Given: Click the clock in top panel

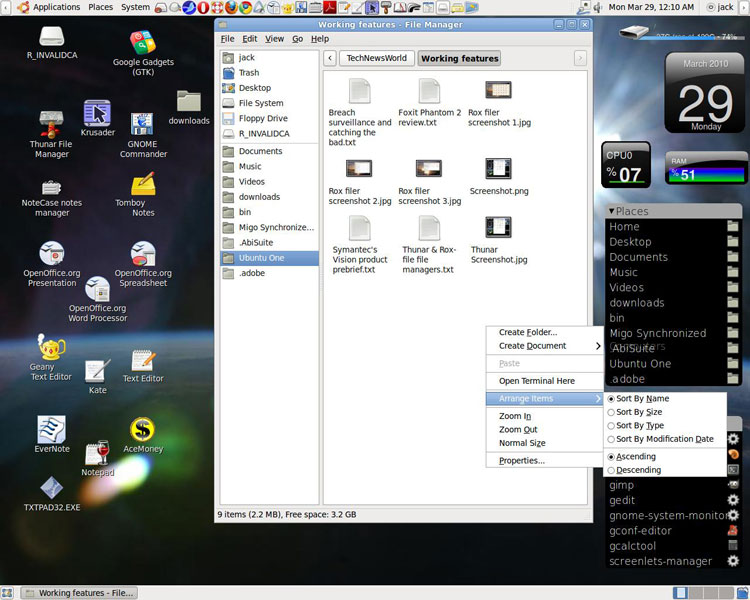Looking at the screenshot, I should tap(651, 7).
